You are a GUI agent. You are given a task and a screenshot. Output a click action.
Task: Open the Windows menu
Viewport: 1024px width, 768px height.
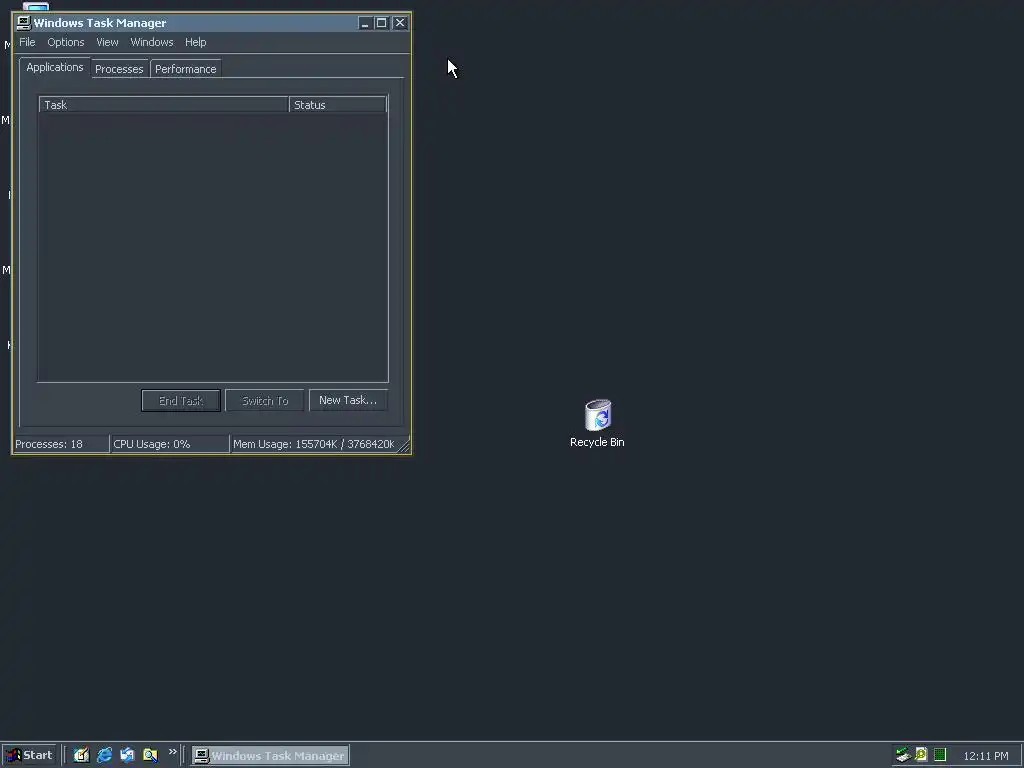pyautogui.click(x=152, y=42)
